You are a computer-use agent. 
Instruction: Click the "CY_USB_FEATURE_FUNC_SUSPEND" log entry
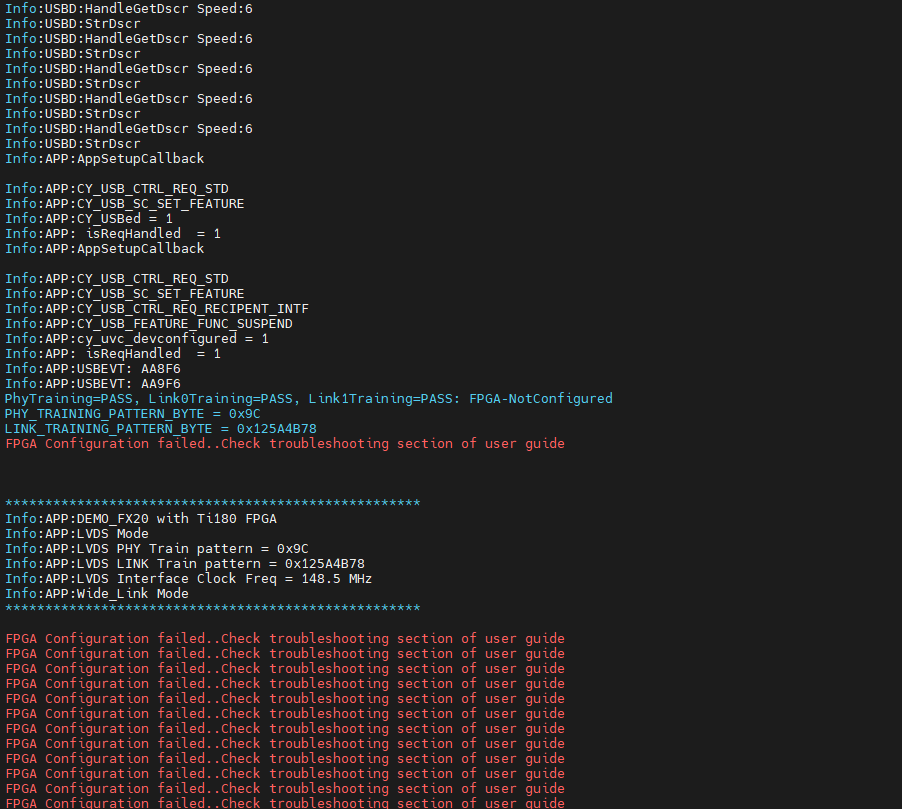[x=149, y=324]
